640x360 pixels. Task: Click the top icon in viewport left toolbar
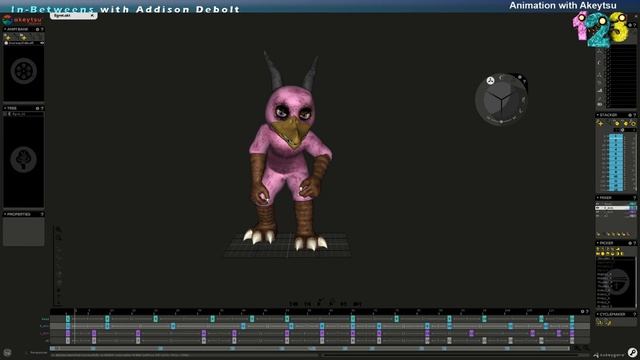[58, 229]
